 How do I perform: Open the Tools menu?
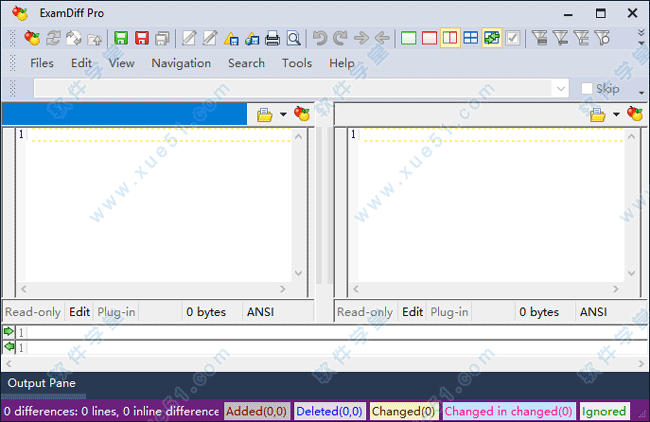point(296,63)
